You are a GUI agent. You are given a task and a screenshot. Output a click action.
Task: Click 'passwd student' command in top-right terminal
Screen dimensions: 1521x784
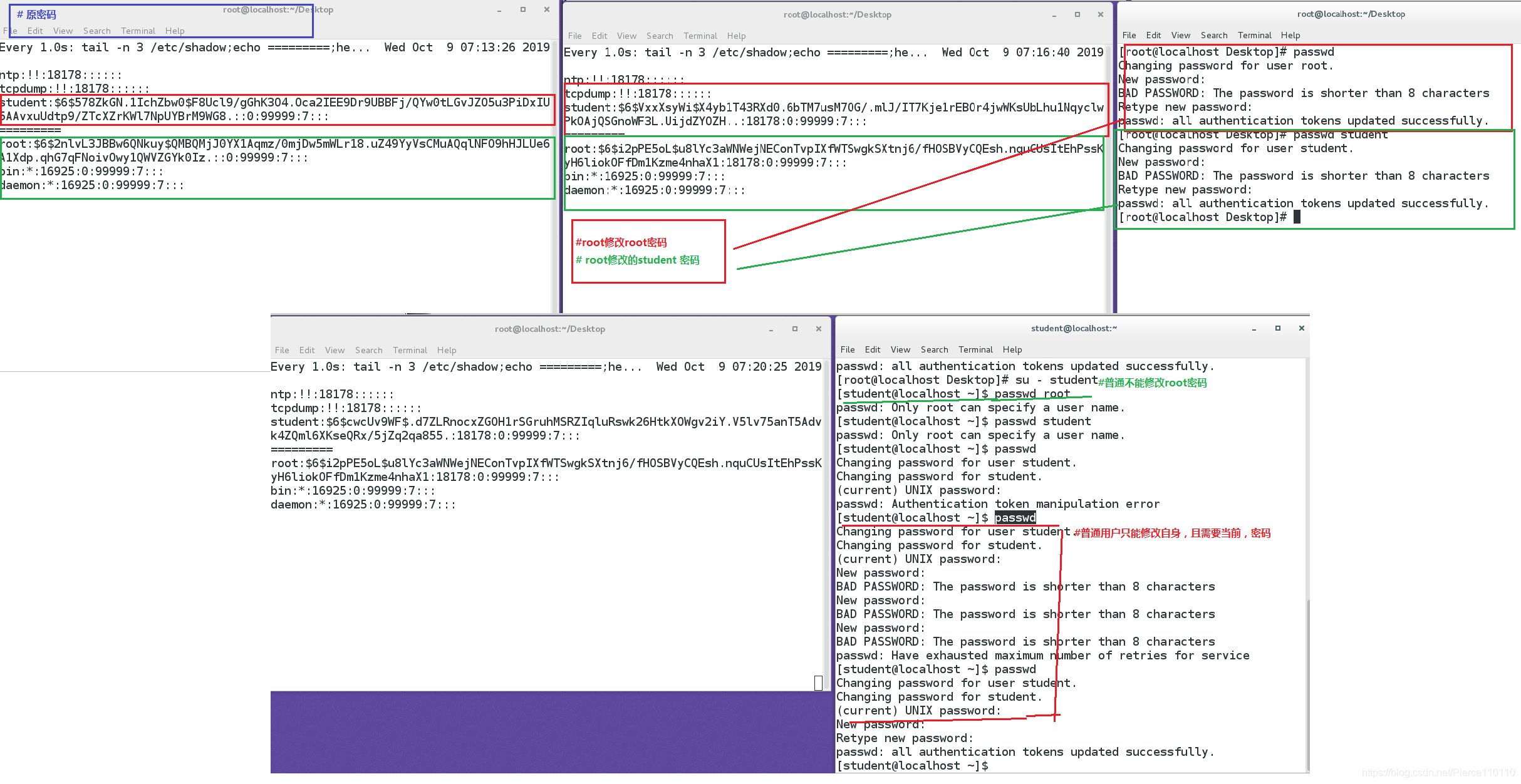coord(1341,135)
